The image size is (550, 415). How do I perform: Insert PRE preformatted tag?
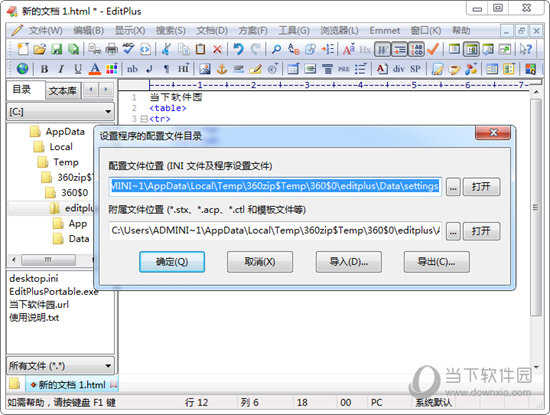[x=344, y=69]
